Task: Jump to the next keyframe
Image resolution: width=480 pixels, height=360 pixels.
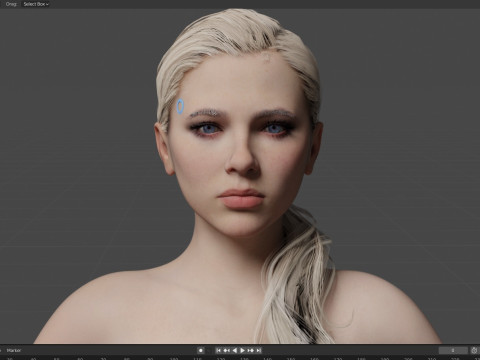Action: tap(251, 350)
